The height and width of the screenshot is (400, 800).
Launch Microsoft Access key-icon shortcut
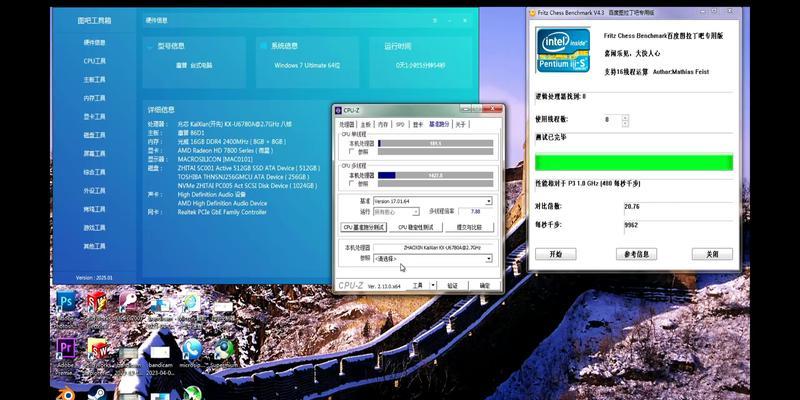[x=128, y=302]
